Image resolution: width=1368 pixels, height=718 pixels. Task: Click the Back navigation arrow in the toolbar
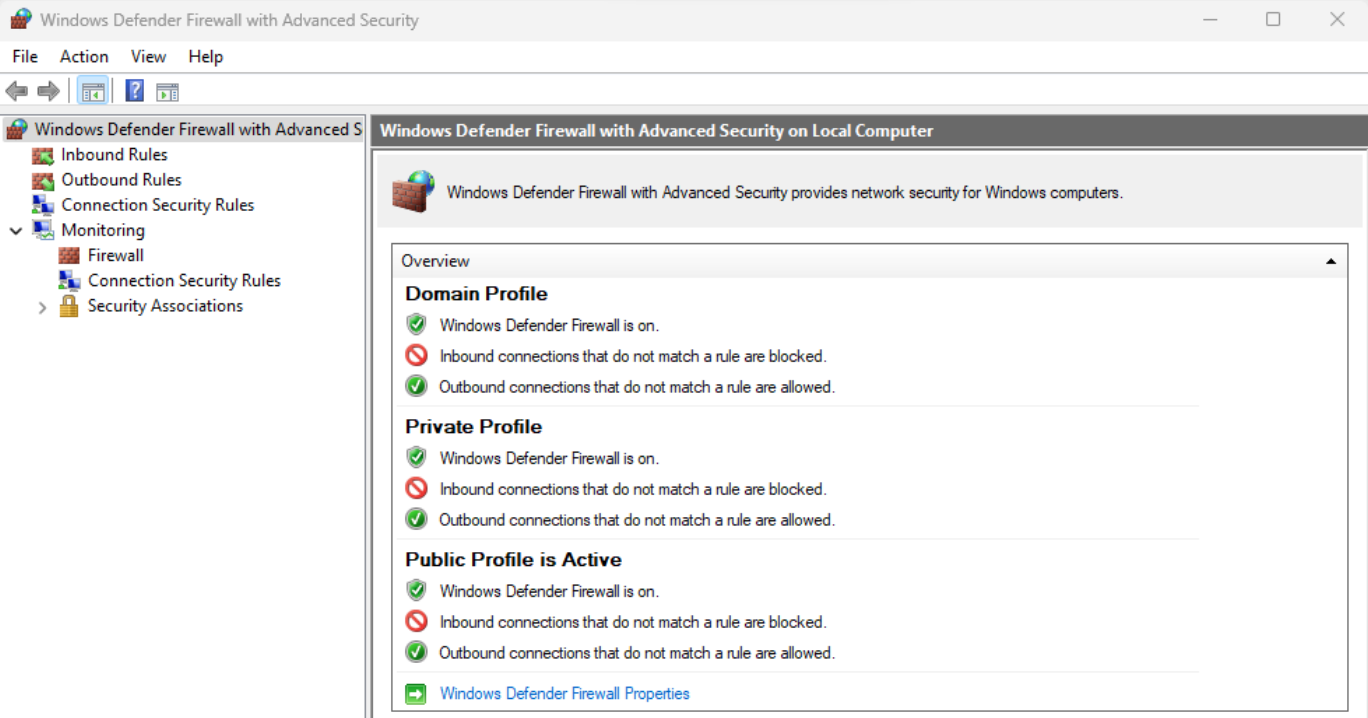(x=16, y=90)
